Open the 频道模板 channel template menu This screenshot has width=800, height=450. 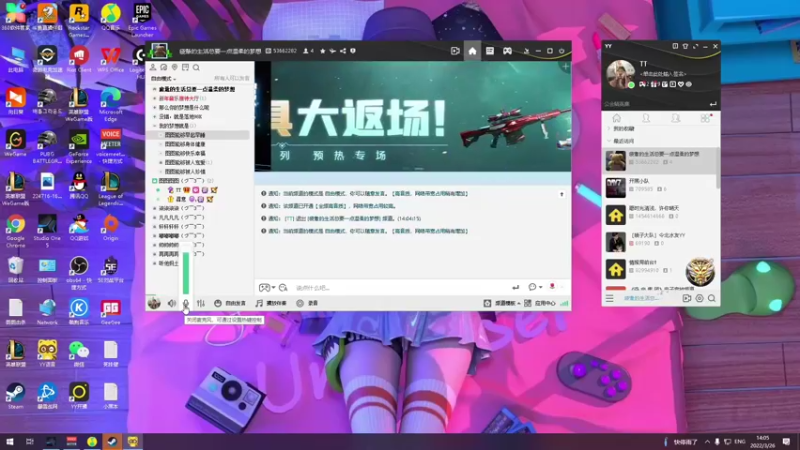[x=502, y=303]
